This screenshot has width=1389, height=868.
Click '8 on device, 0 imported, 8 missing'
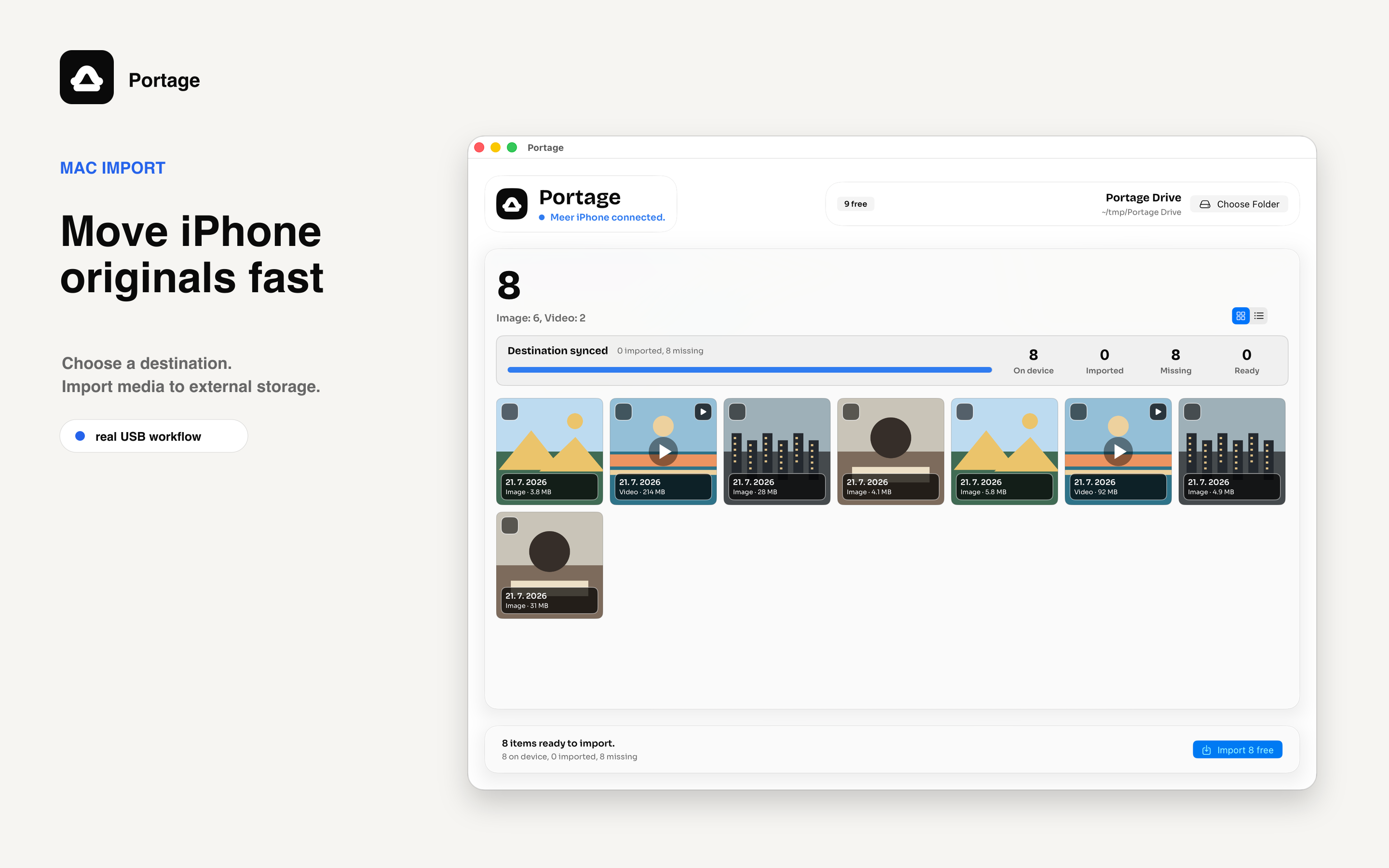(x=570, y=757)
